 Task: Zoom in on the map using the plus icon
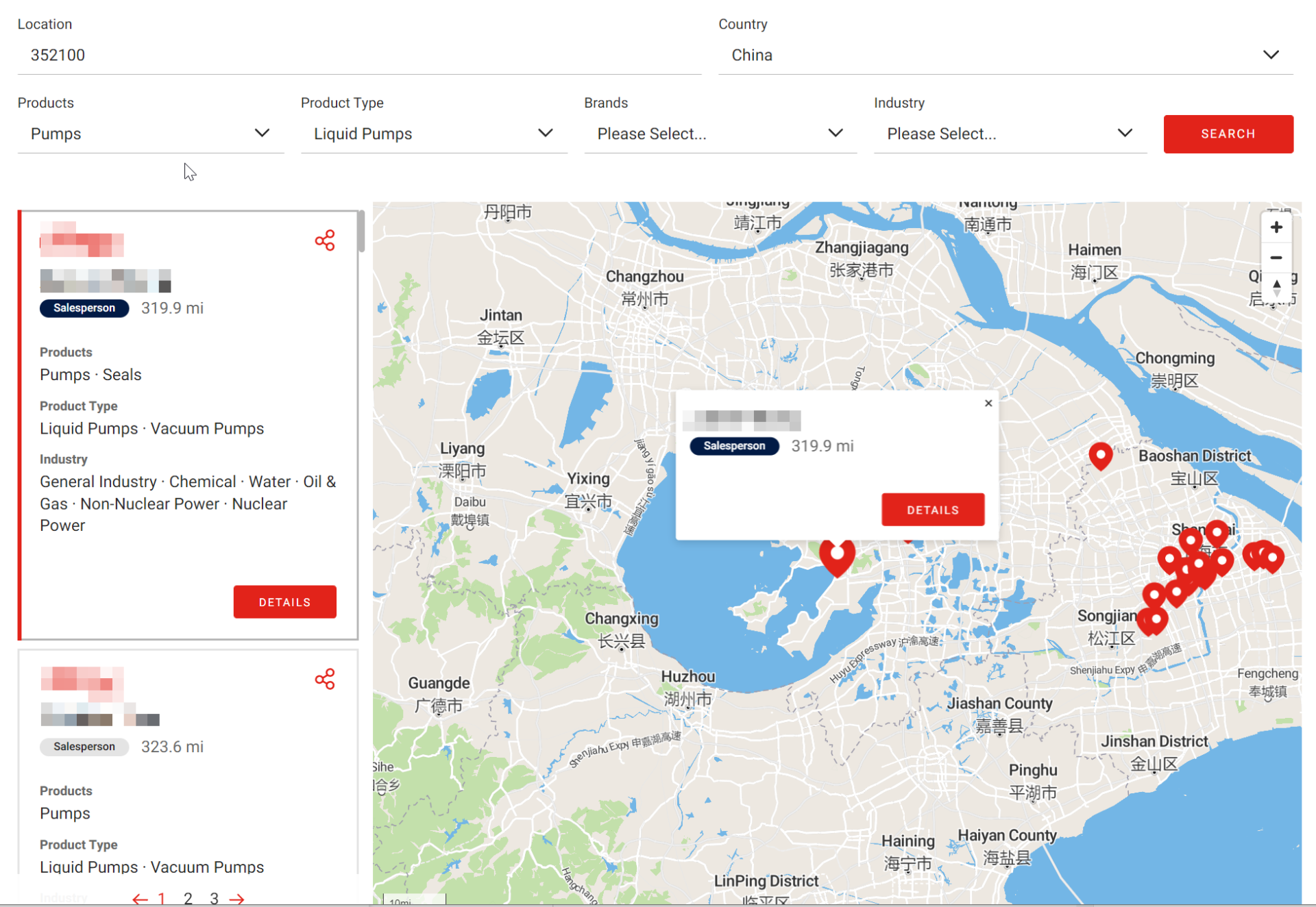tap(1276, 227)
